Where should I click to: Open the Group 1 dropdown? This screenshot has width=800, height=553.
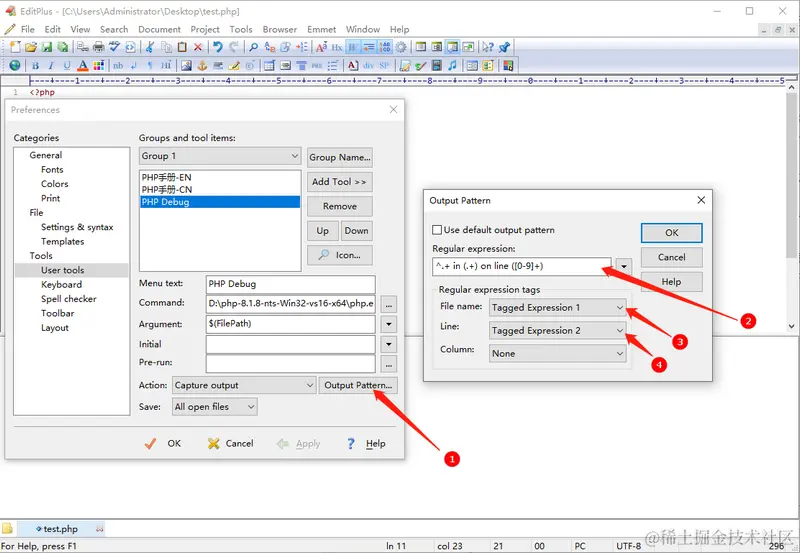coord(220,156)
